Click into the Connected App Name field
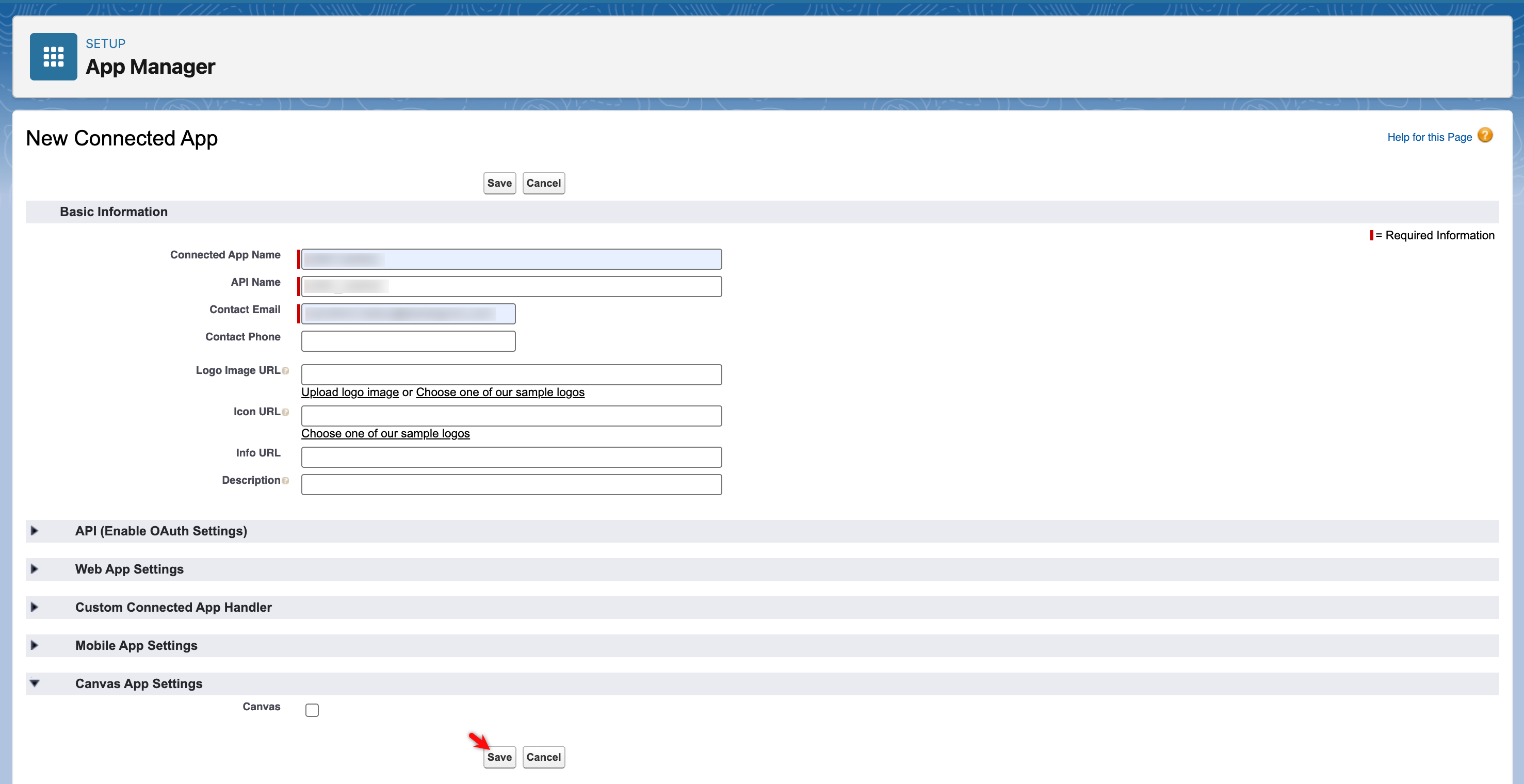1524x784 pixels. pyautogui.click(x=511, y=259)
